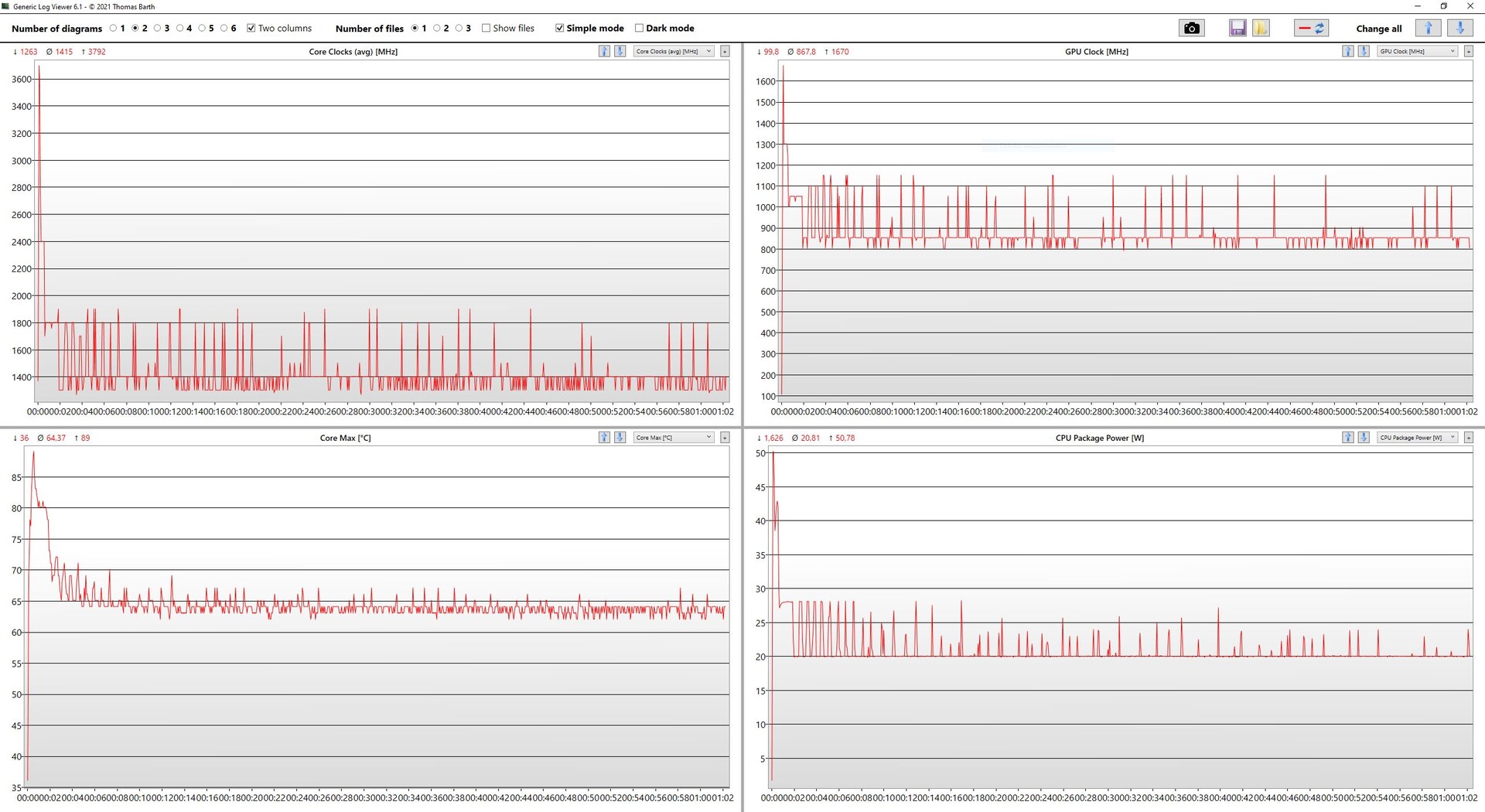Select 6 for number of diagrams
The image size is (1485, 812).
[x=224, y=29]
